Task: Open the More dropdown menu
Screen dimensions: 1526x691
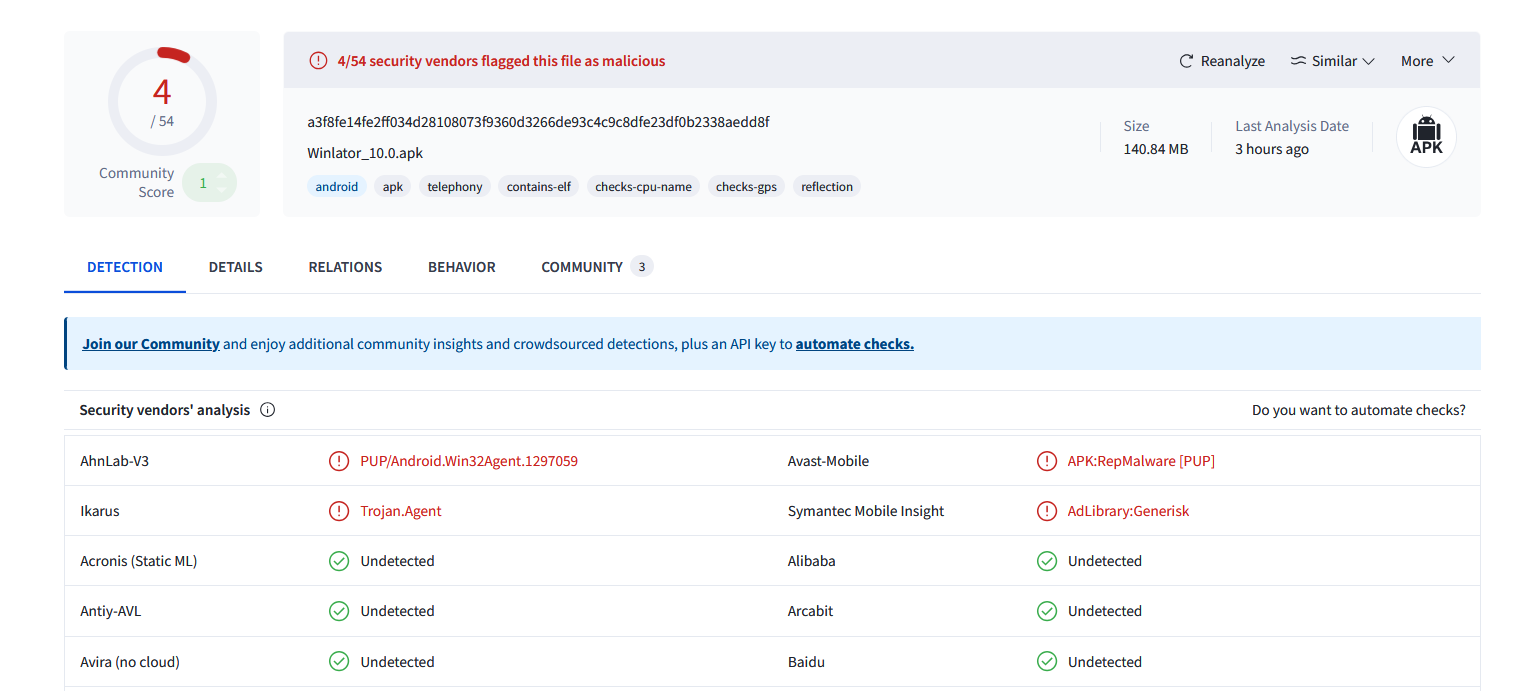Action: pos(1427,61)
